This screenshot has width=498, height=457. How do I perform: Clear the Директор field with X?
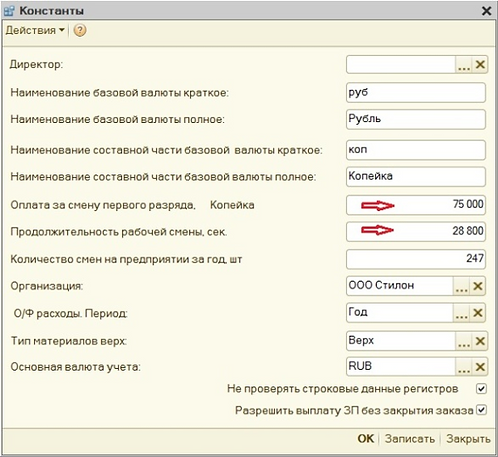(480, 64)
